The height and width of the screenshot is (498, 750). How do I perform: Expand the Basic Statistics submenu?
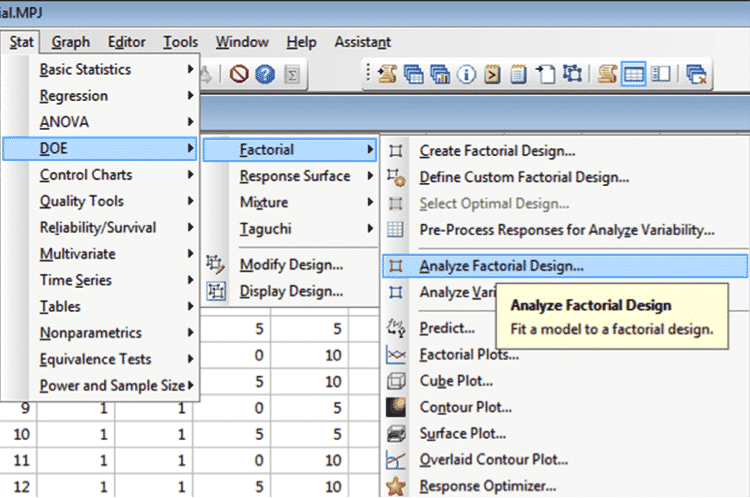click(100, 69)
